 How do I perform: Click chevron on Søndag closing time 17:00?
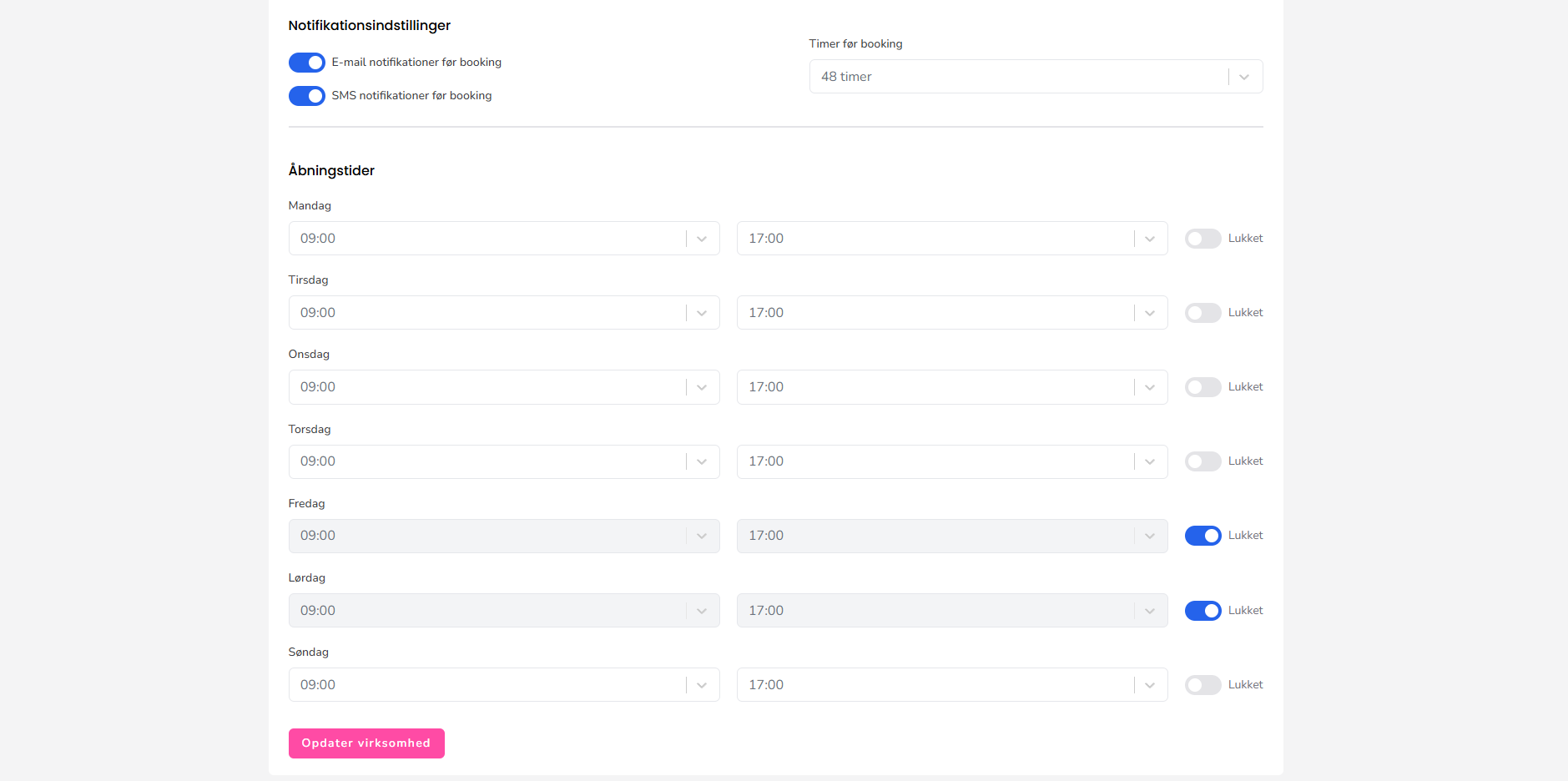pyautogui.click(x=1149, y=685)
